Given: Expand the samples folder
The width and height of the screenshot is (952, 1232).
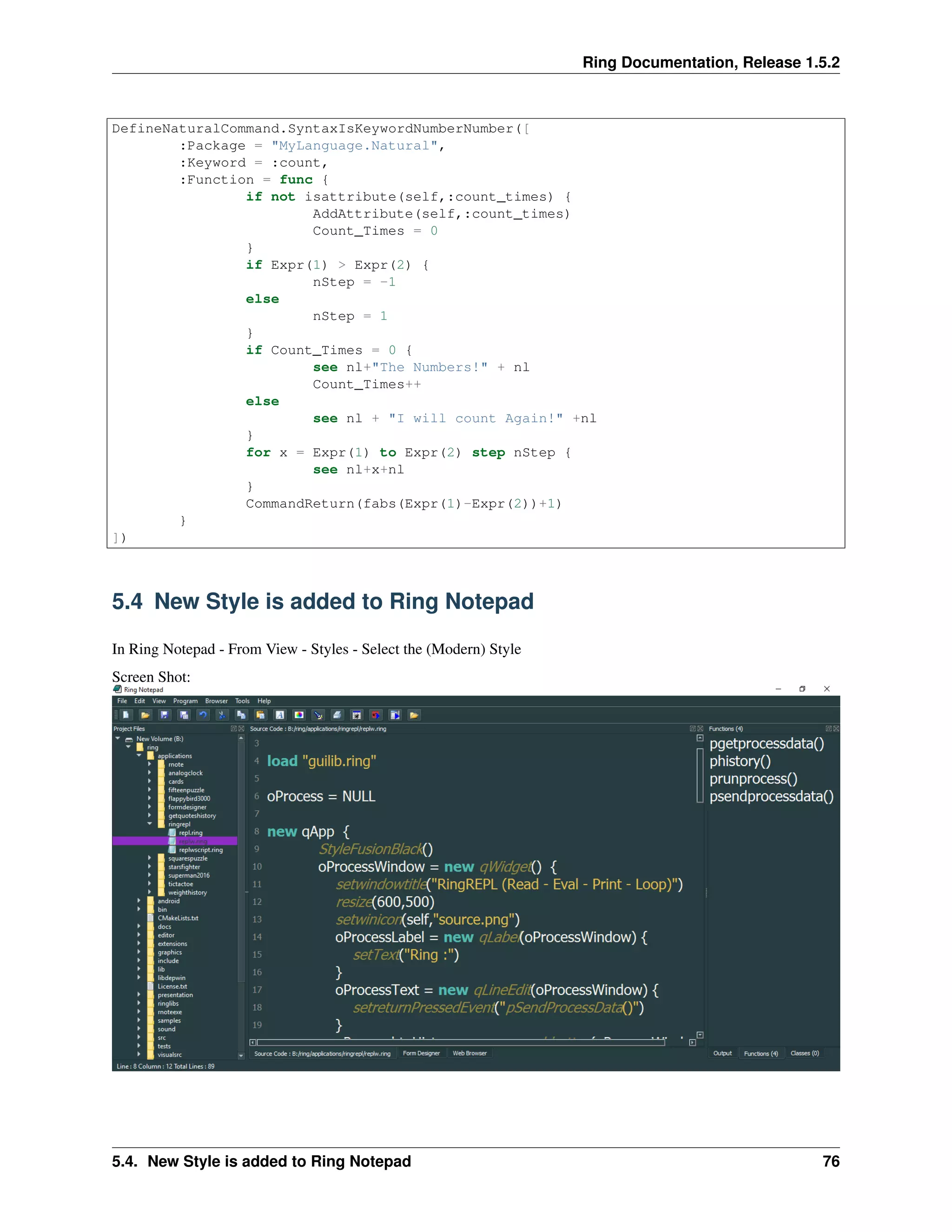Looking at the screenshot, I should point(139,1020).
